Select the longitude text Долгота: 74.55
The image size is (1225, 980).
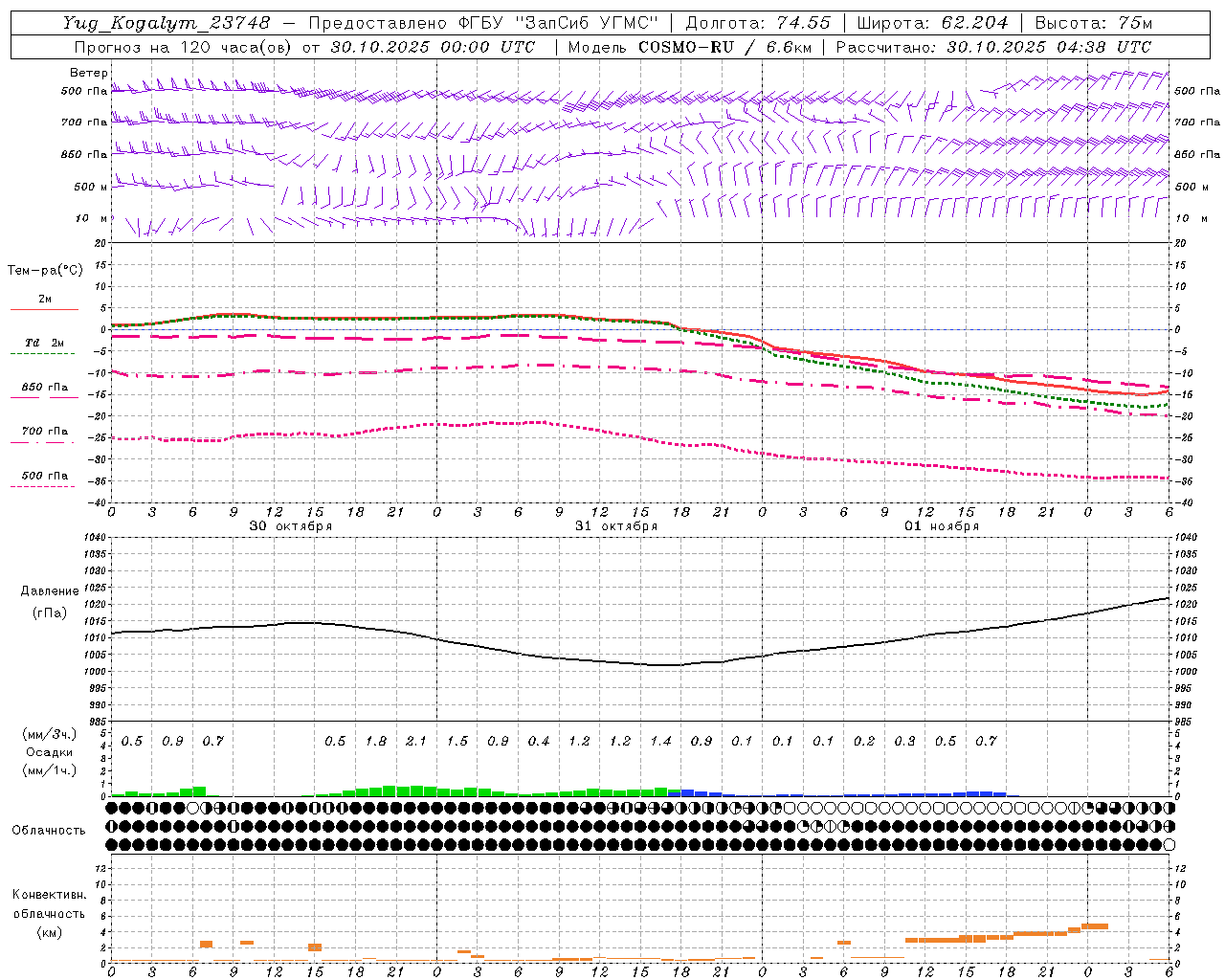(x=758, y=22)
